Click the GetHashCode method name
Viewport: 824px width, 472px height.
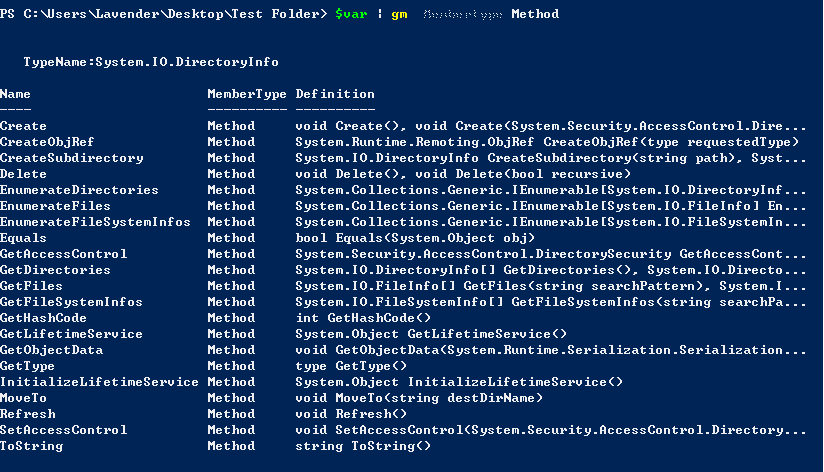tap(44, 318)
